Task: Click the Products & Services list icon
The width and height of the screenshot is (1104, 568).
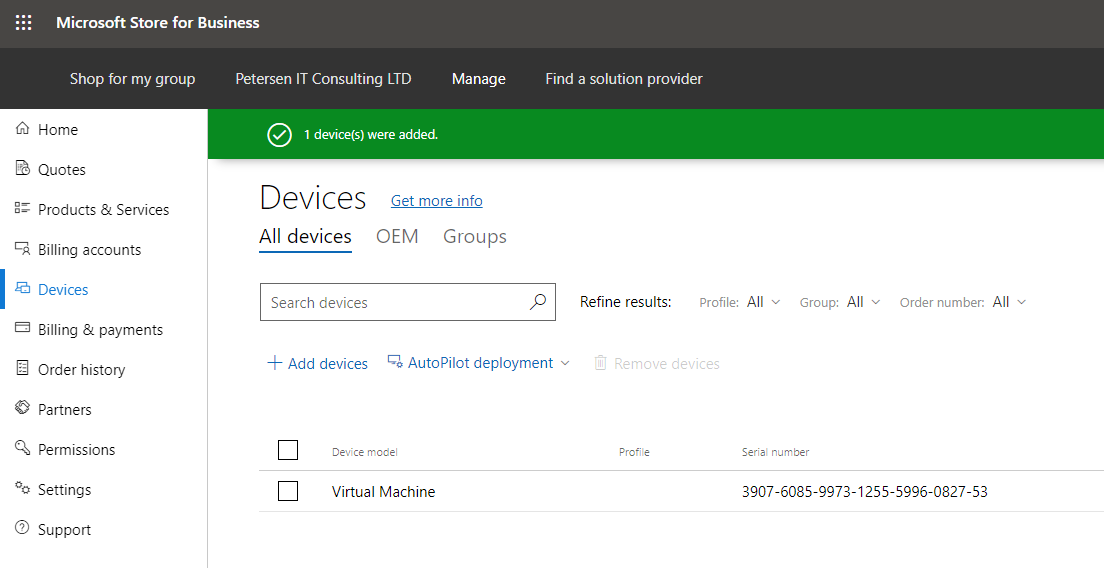Action: 23,208
